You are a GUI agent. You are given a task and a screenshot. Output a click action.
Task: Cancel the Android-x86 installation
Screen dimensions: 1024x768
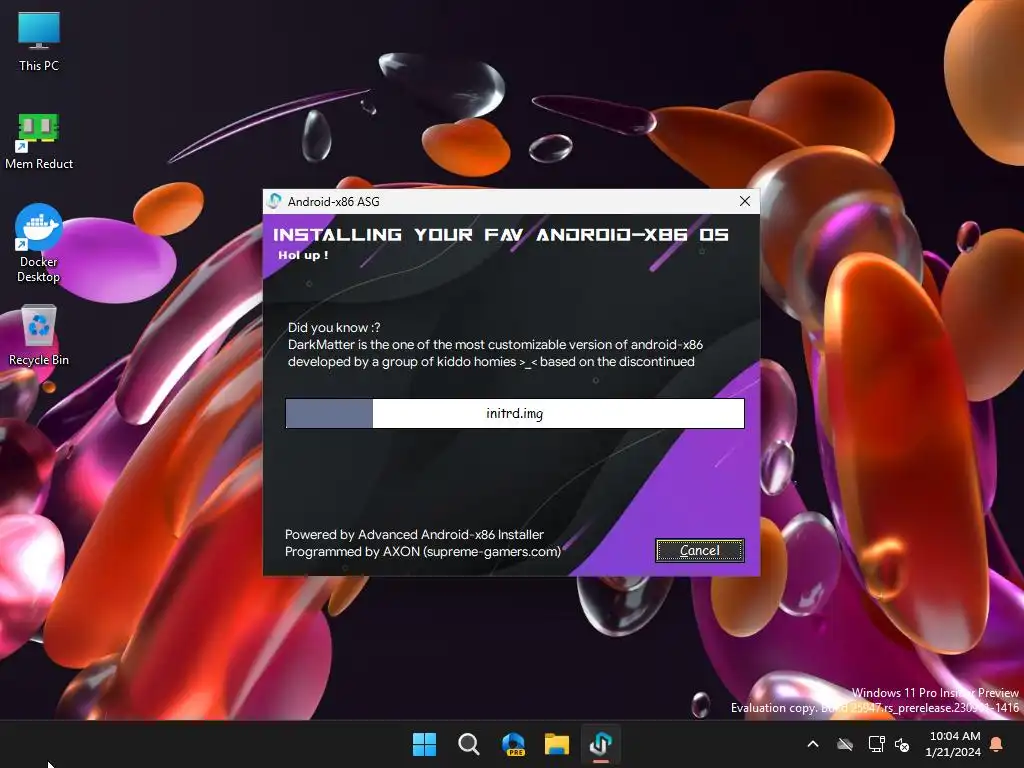click(699, 551)
